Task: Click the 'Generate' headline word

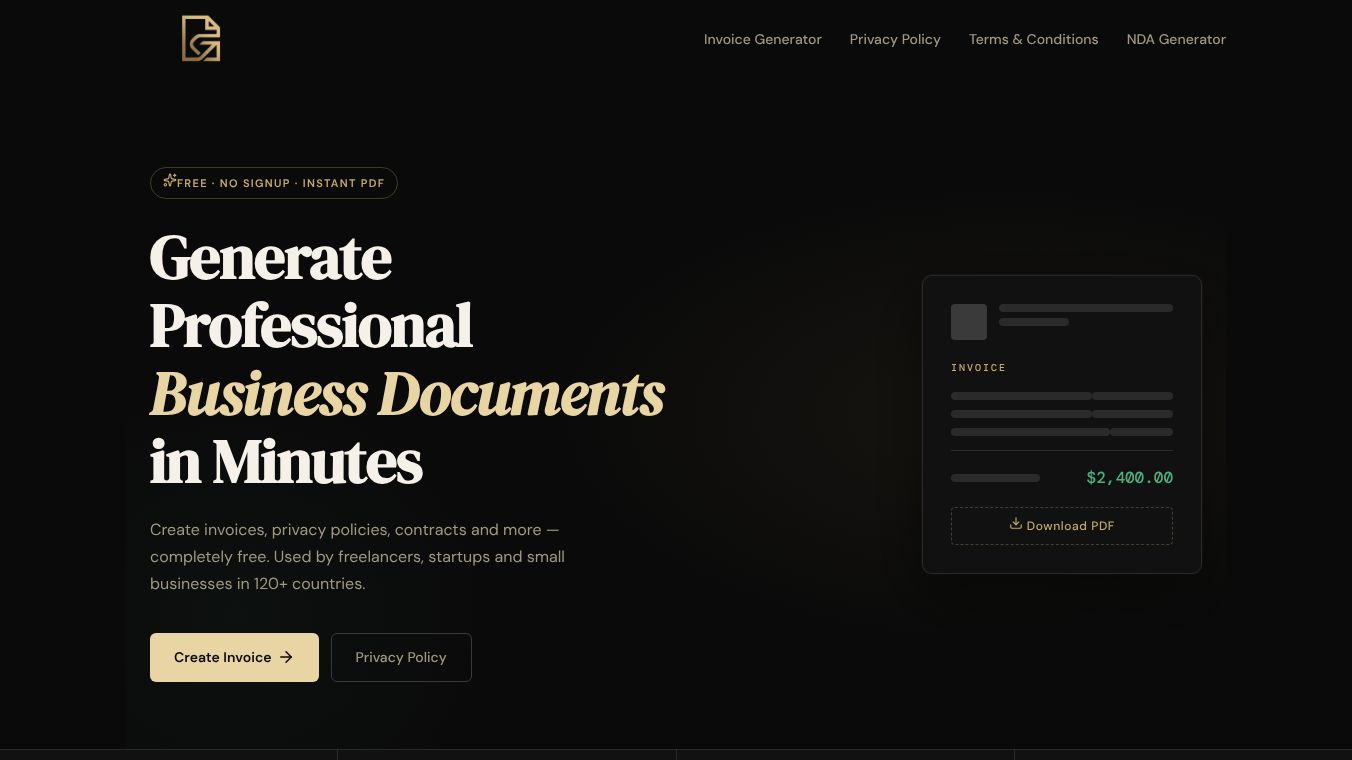Action: (270, 258)
